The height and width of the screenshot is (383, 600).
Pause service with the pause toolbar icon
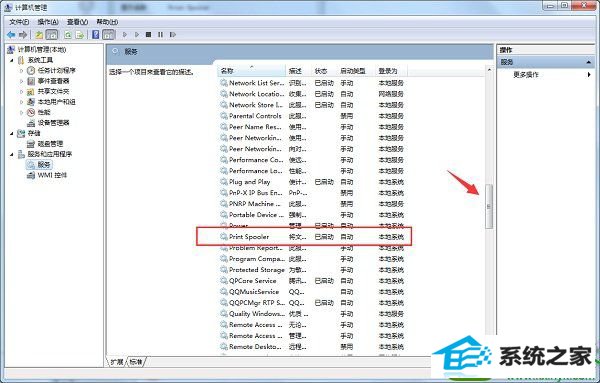[x=160, y=35]
